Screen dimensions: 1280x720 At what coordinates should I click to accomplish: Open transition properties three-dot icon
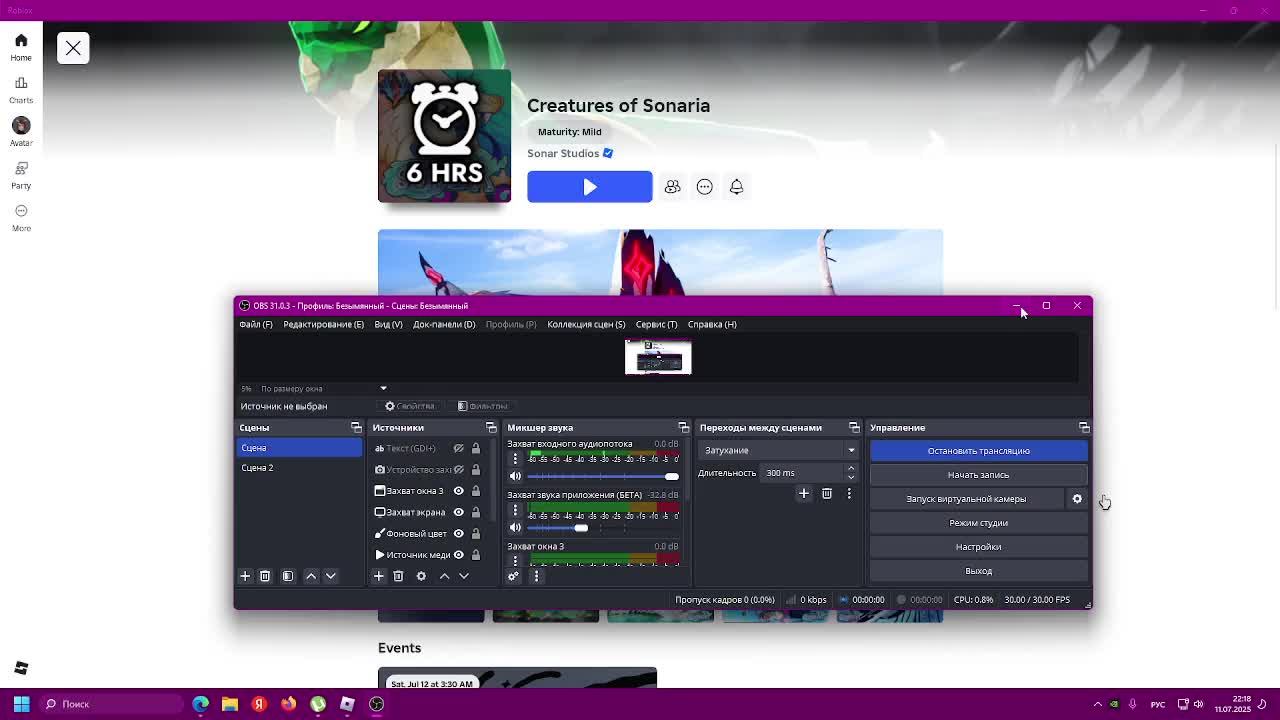(849, 493)
